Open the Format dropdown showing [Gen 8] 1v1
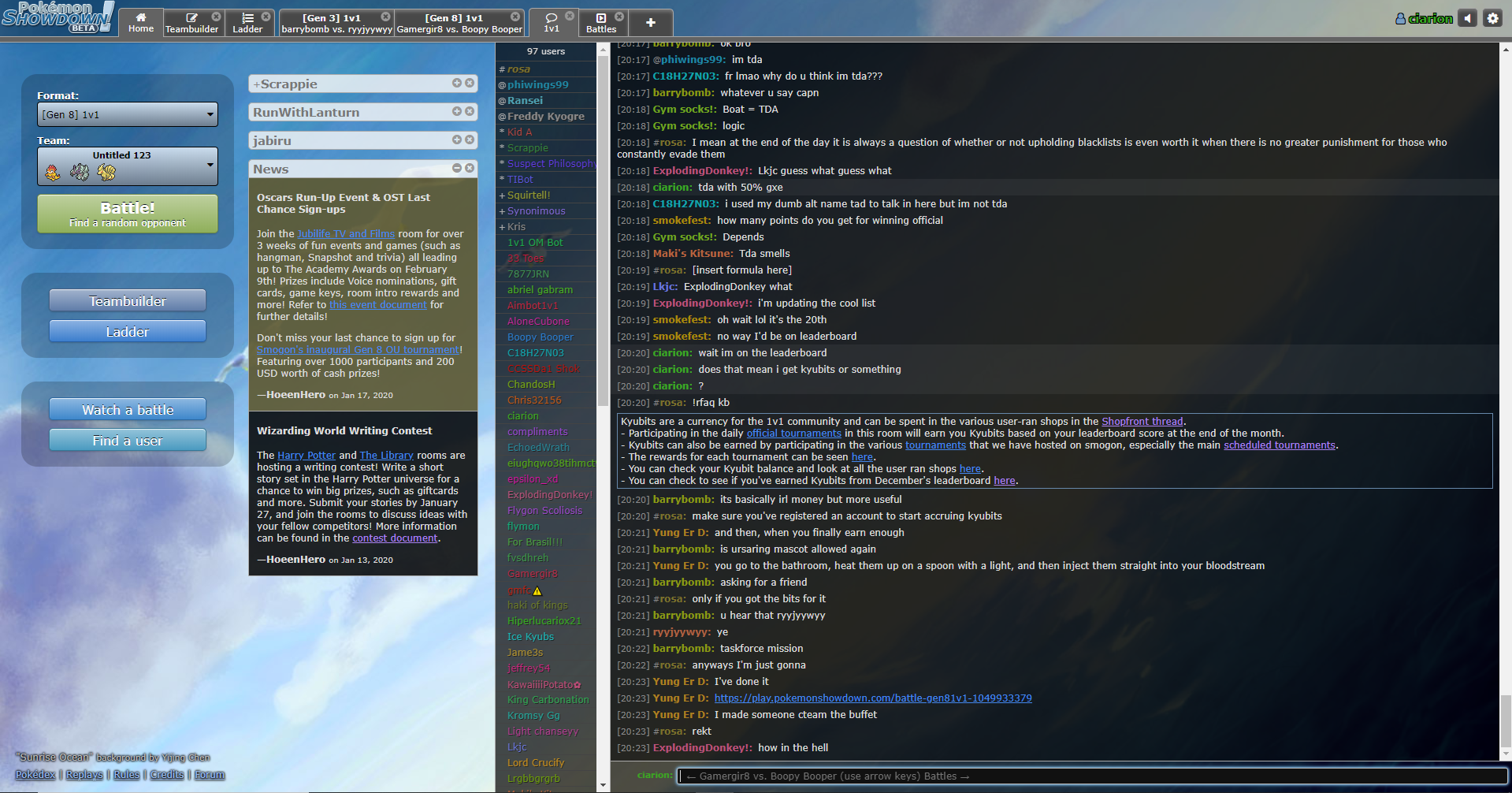The image size is (1512, 793). point(128,114)
